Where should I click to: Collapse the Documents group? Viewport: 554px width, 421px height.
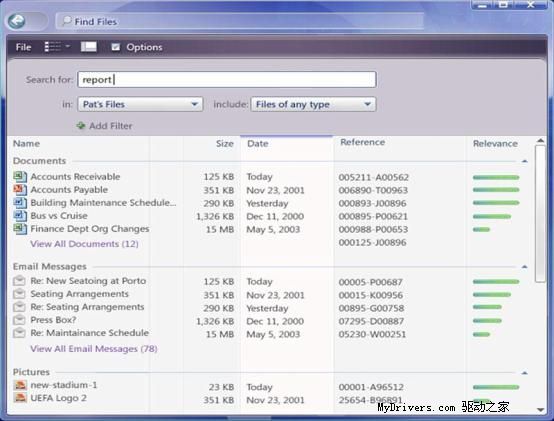coord(525,161)
